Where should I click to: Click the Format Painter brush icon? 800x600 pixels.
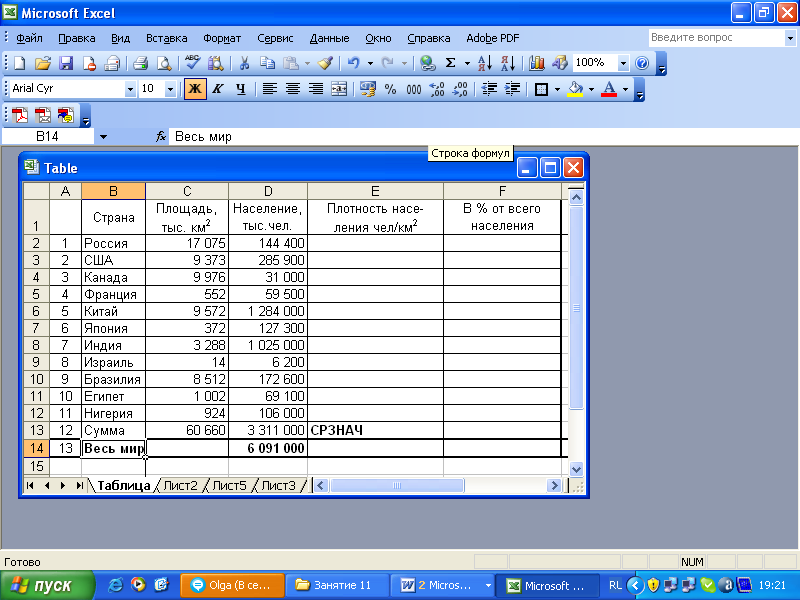pyautogui.click(x=326, y=63)
